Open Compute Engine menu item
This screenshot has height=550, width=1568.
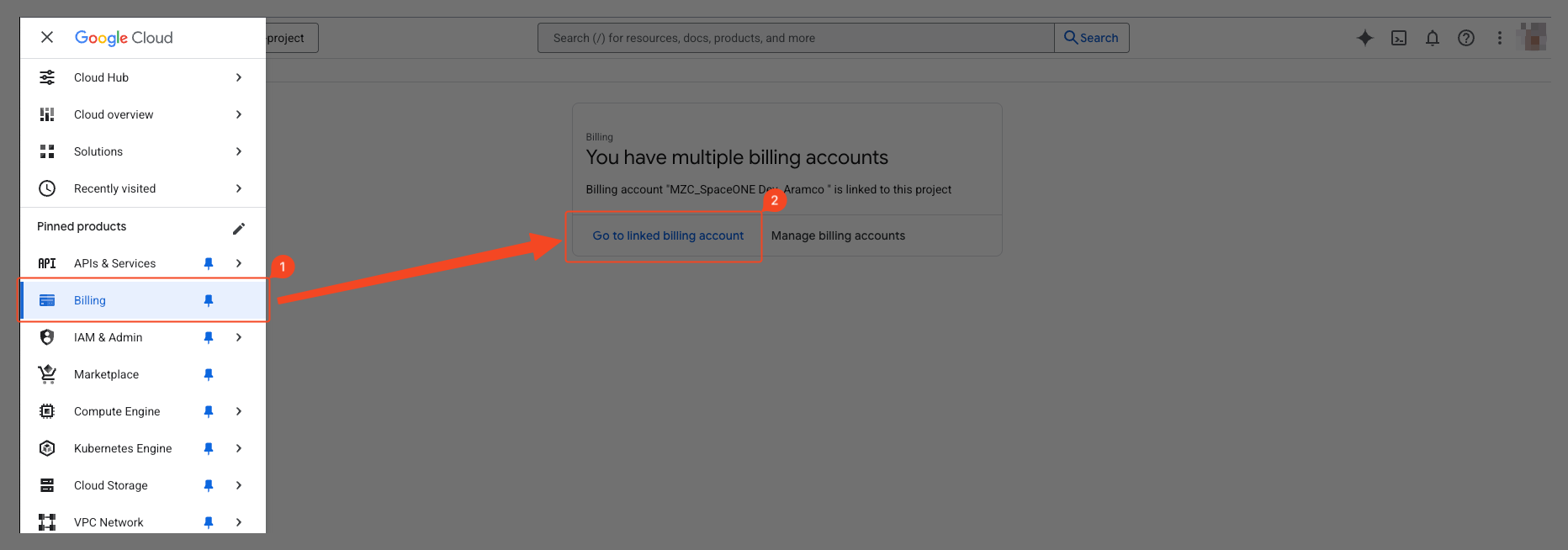pos(143,411)
